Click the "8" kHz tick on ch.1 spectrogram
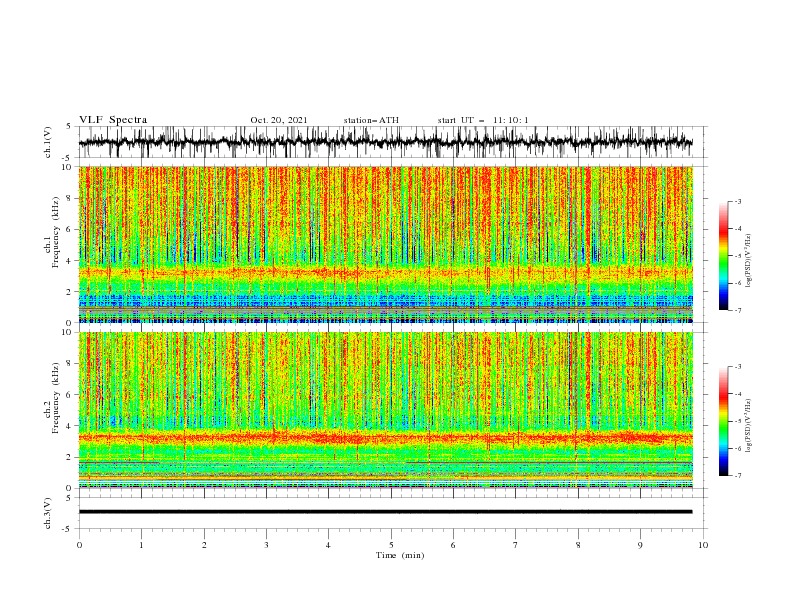 point(70,198)
